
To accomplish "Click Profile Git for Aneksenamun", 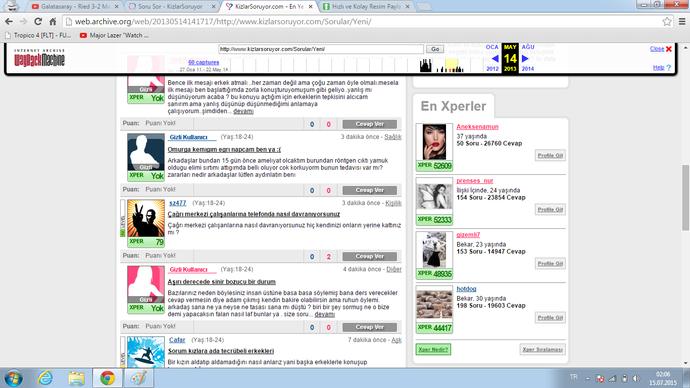I will tap(550, 155).
